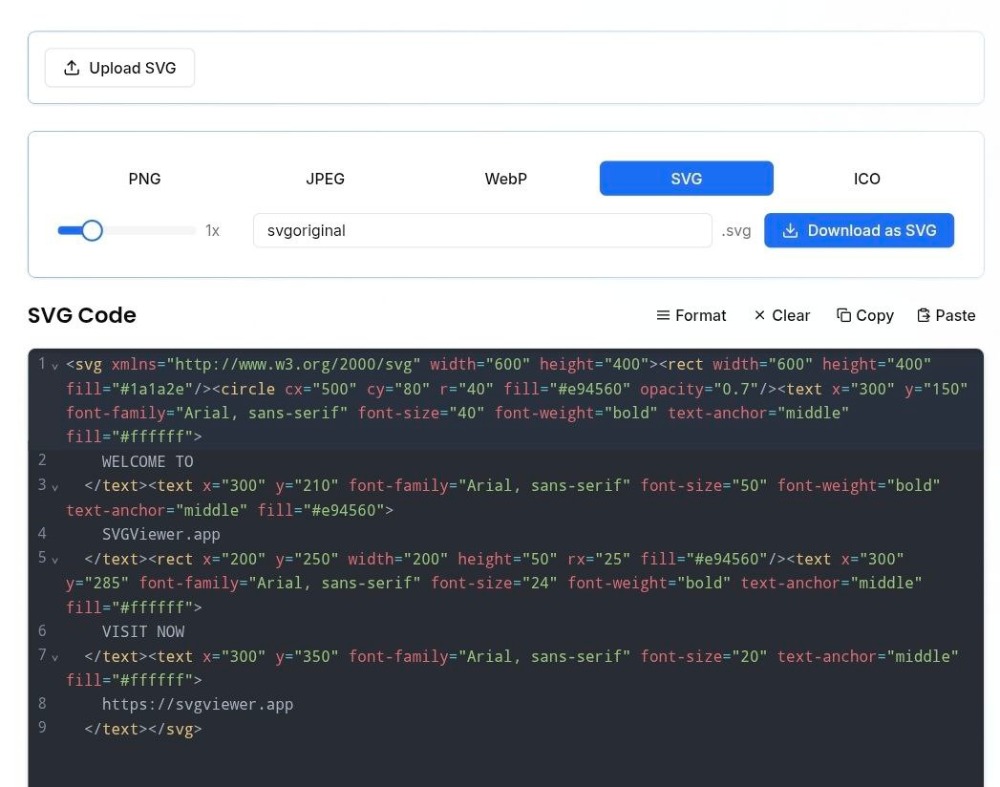Collapse the fold arrow on line 7
Viewport: 1000px width, 787px height.
[55, 657]
